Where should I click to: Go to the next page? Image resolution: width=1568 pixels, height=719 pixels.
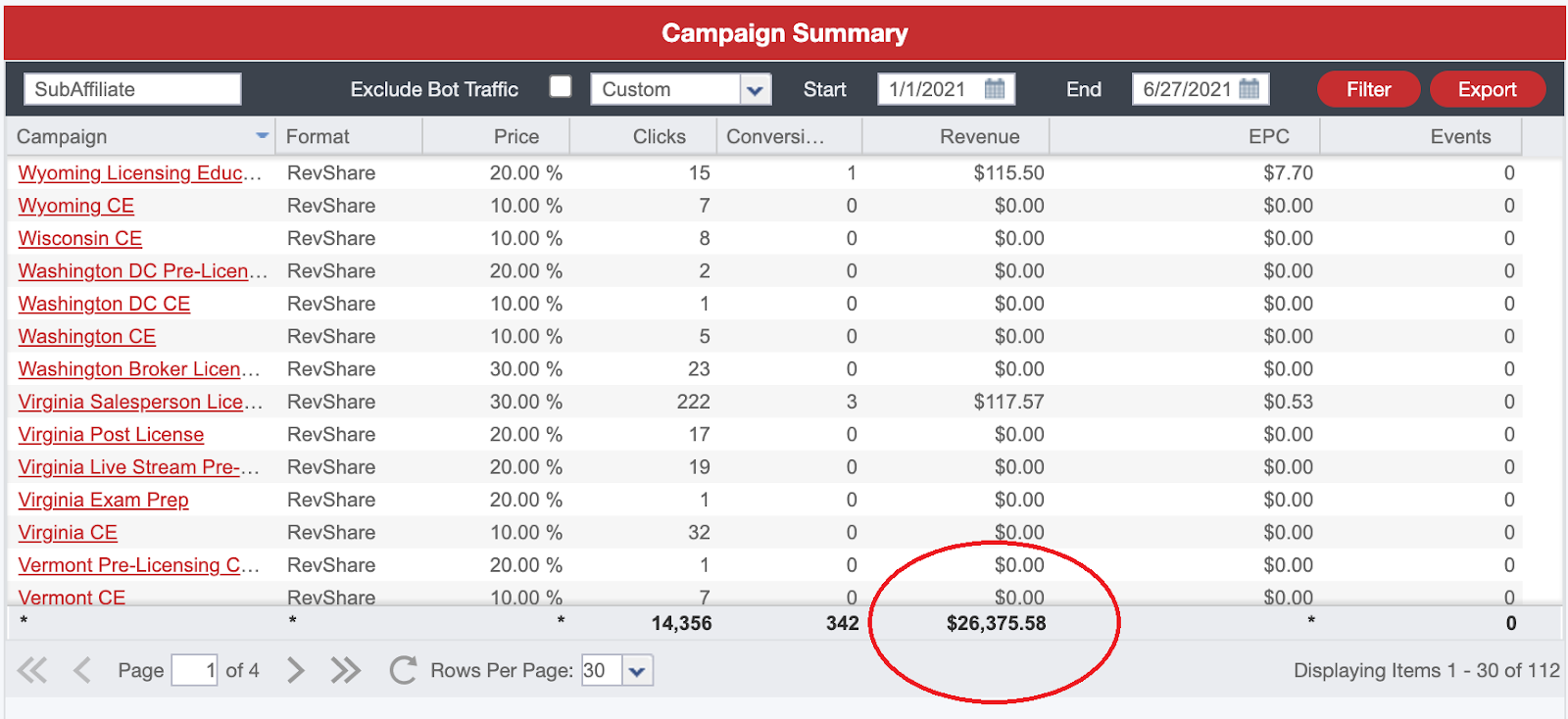[295, 670]
